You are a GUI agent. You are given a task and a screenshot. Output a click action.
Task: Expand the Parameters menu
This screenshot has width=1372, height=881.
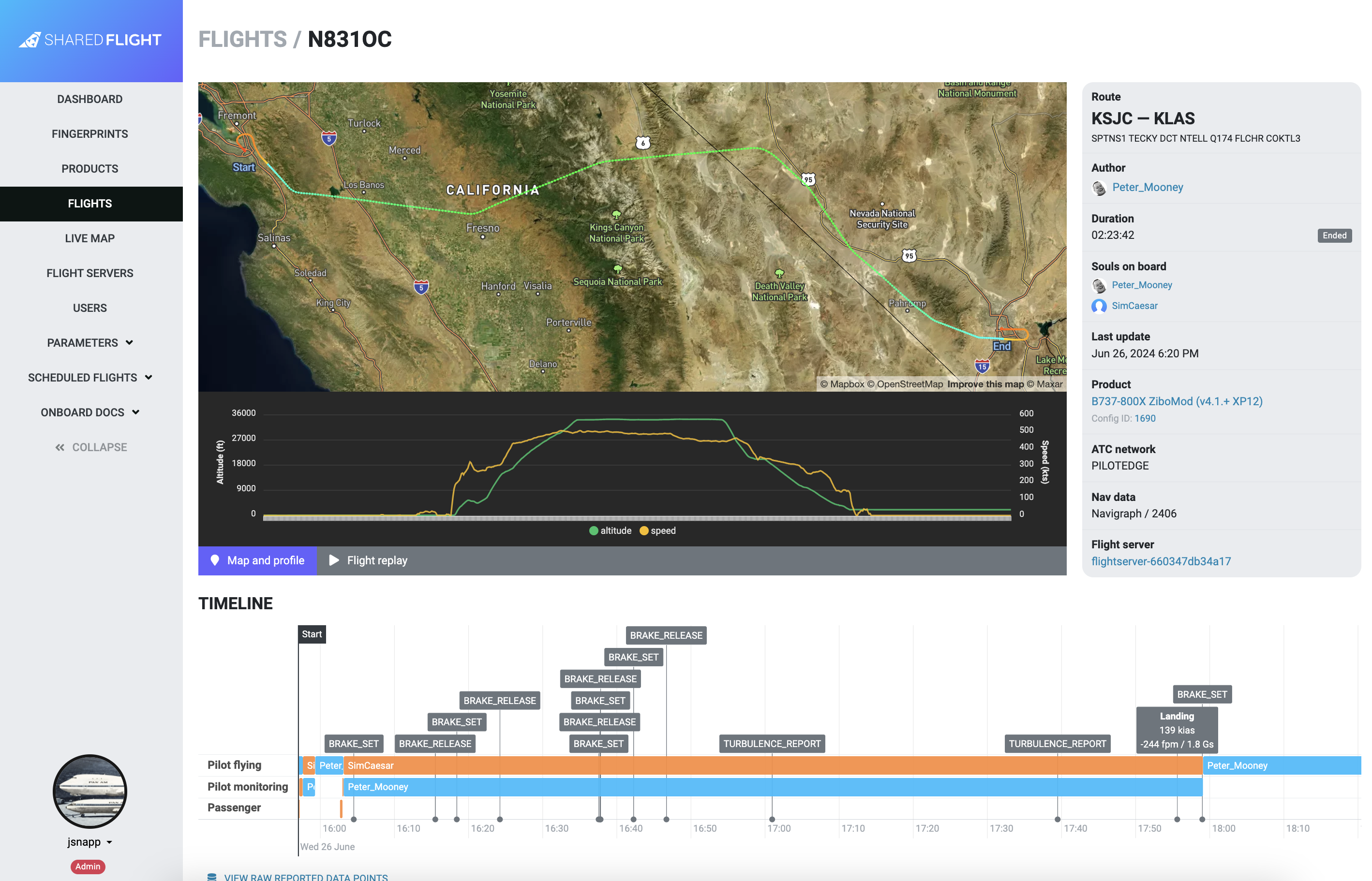(x=90, y=343)
